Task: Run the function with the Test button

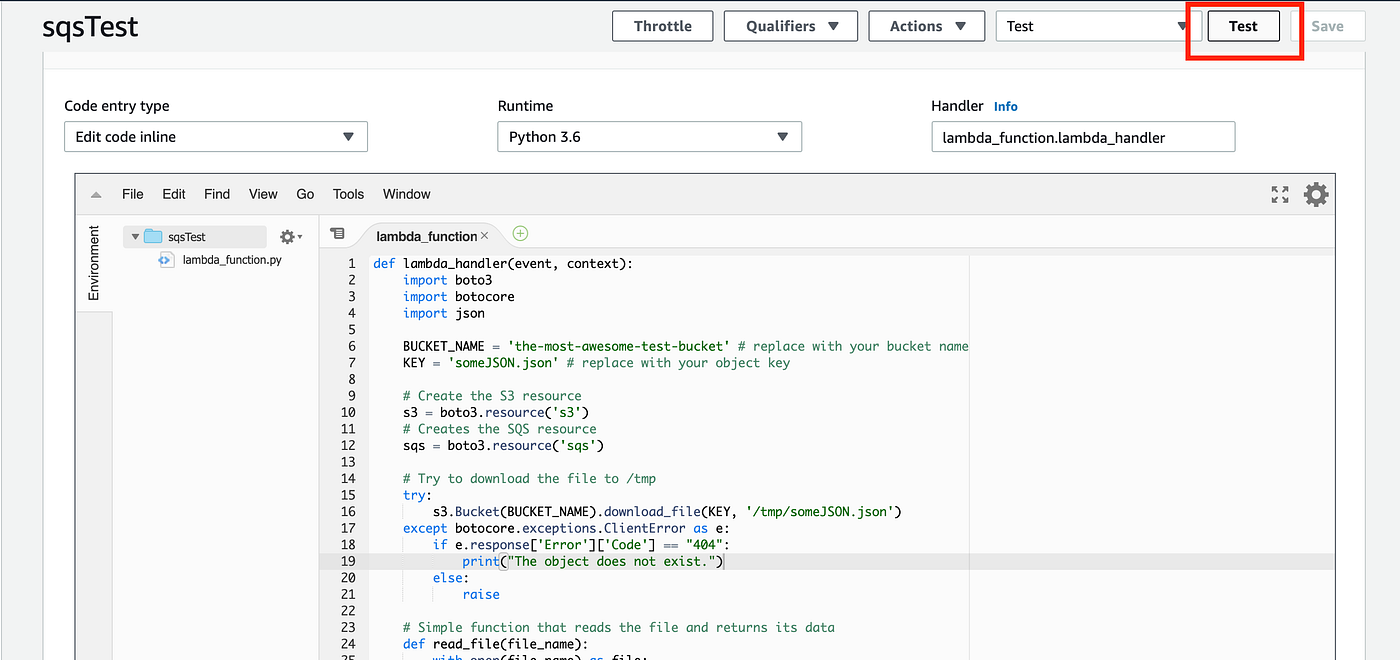Action: 1243,27
